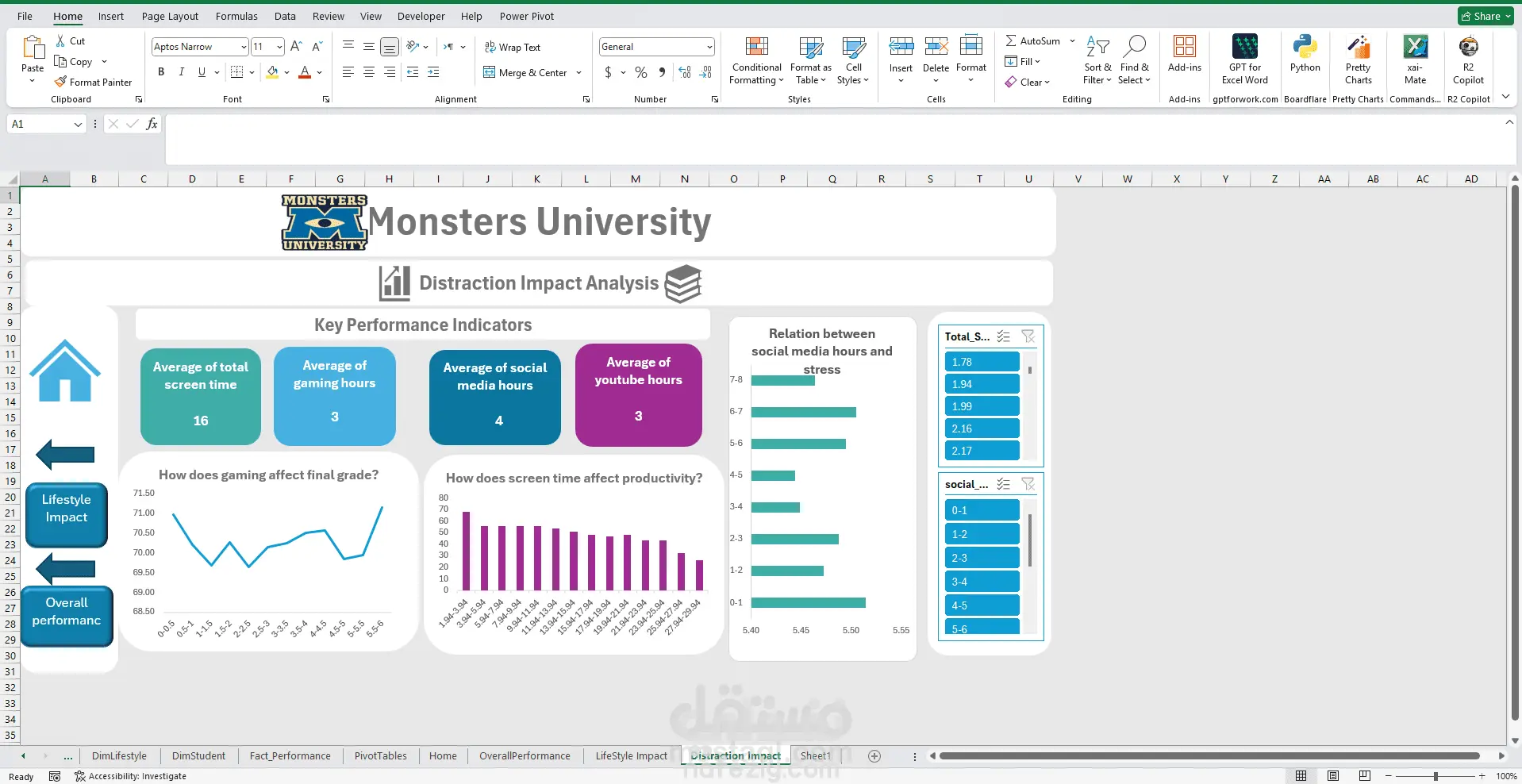Click the Paste clipboard icon

33,48
